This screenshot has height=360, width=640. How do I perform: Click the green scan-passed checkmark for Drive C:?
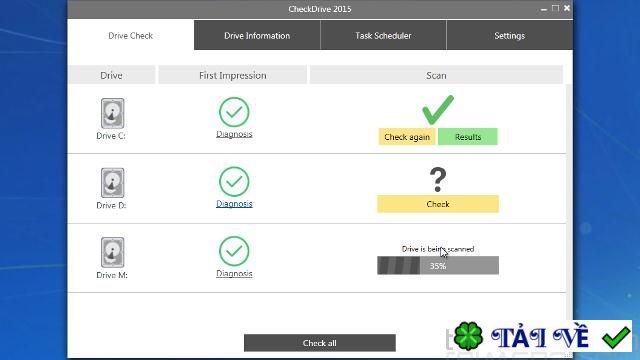(438, 109)
